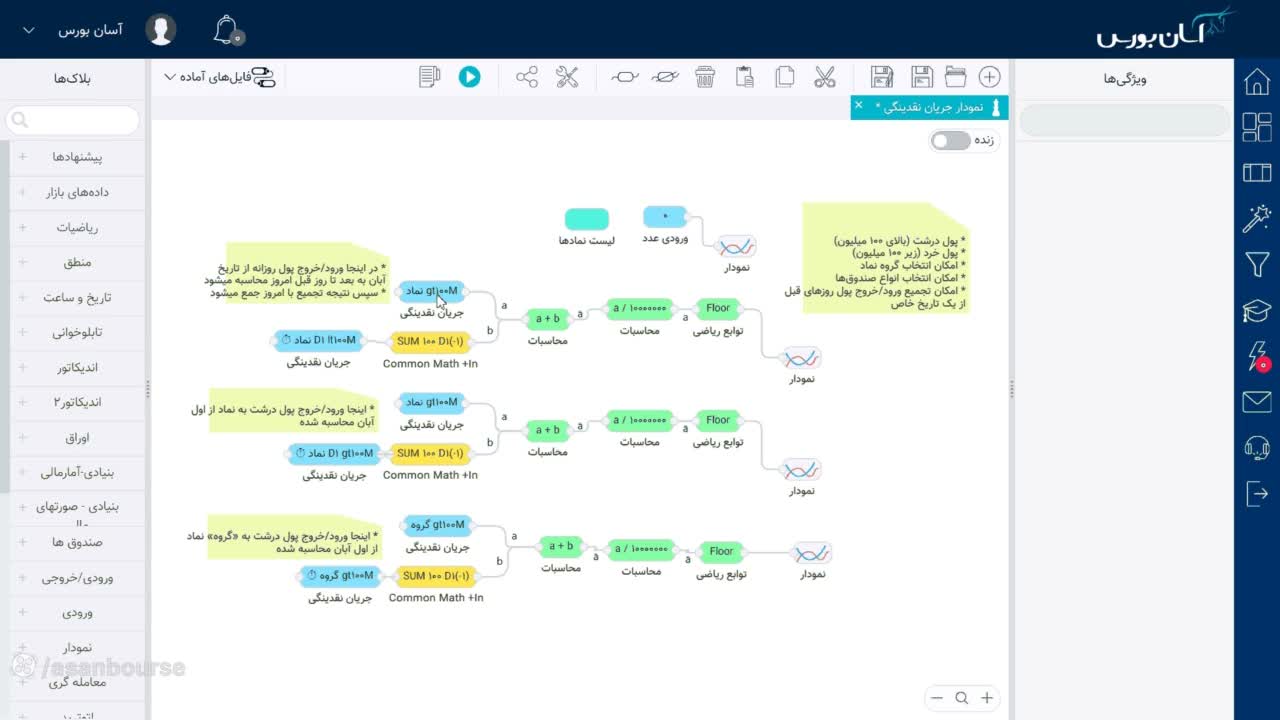The height and width of the screenshot is (720, 1280).
Task: Click the properties panel input field
Action: pos(1125,120)
